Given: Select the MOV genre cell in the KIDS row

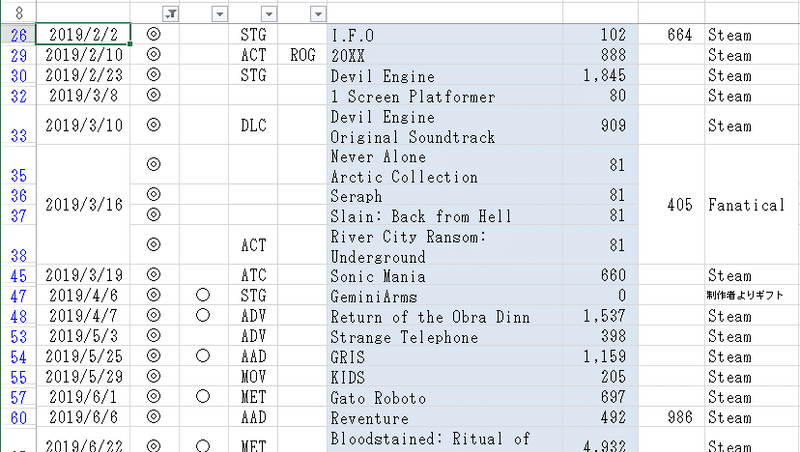Looking at the screenshot, I should [254, 376].
